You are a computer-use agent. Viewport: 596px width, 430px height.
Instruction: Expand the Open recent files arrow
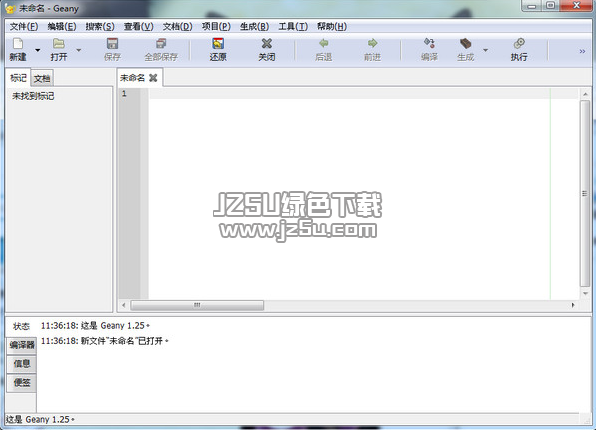(x=79, y=50)
